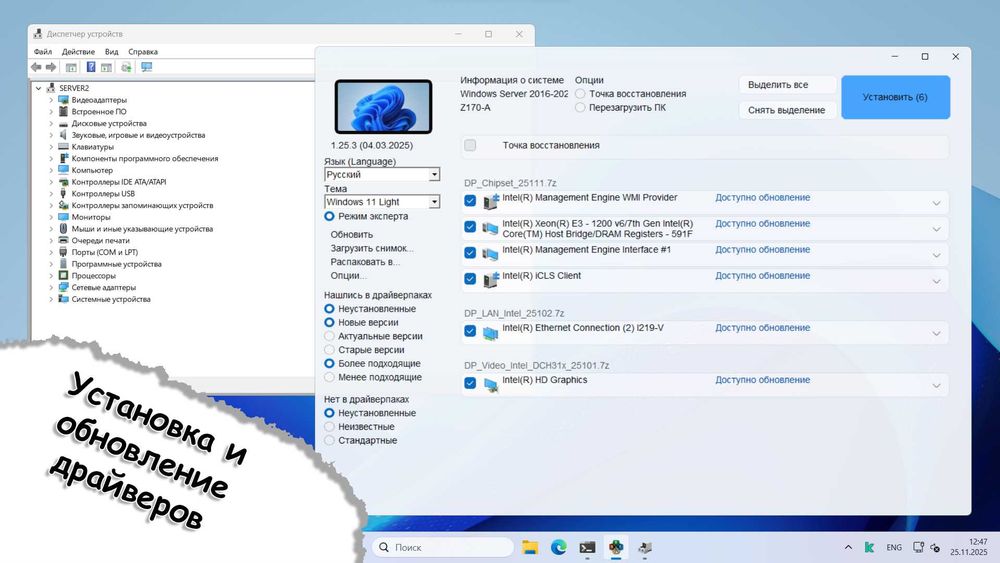Click the SERVER2 computer icon in tree

coord(51,88)
